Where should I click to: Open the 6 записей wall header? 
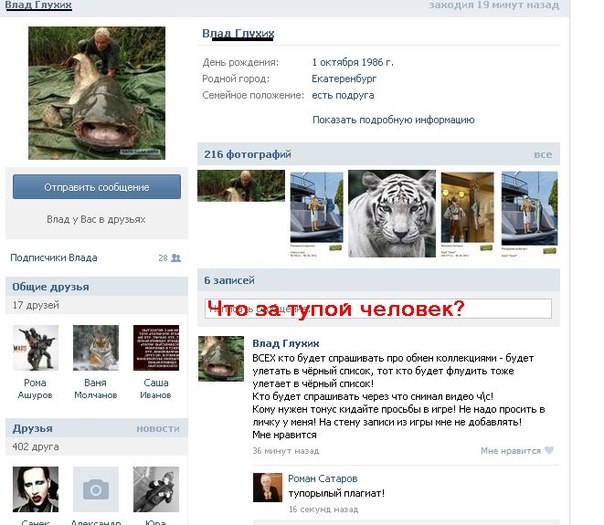229,280
